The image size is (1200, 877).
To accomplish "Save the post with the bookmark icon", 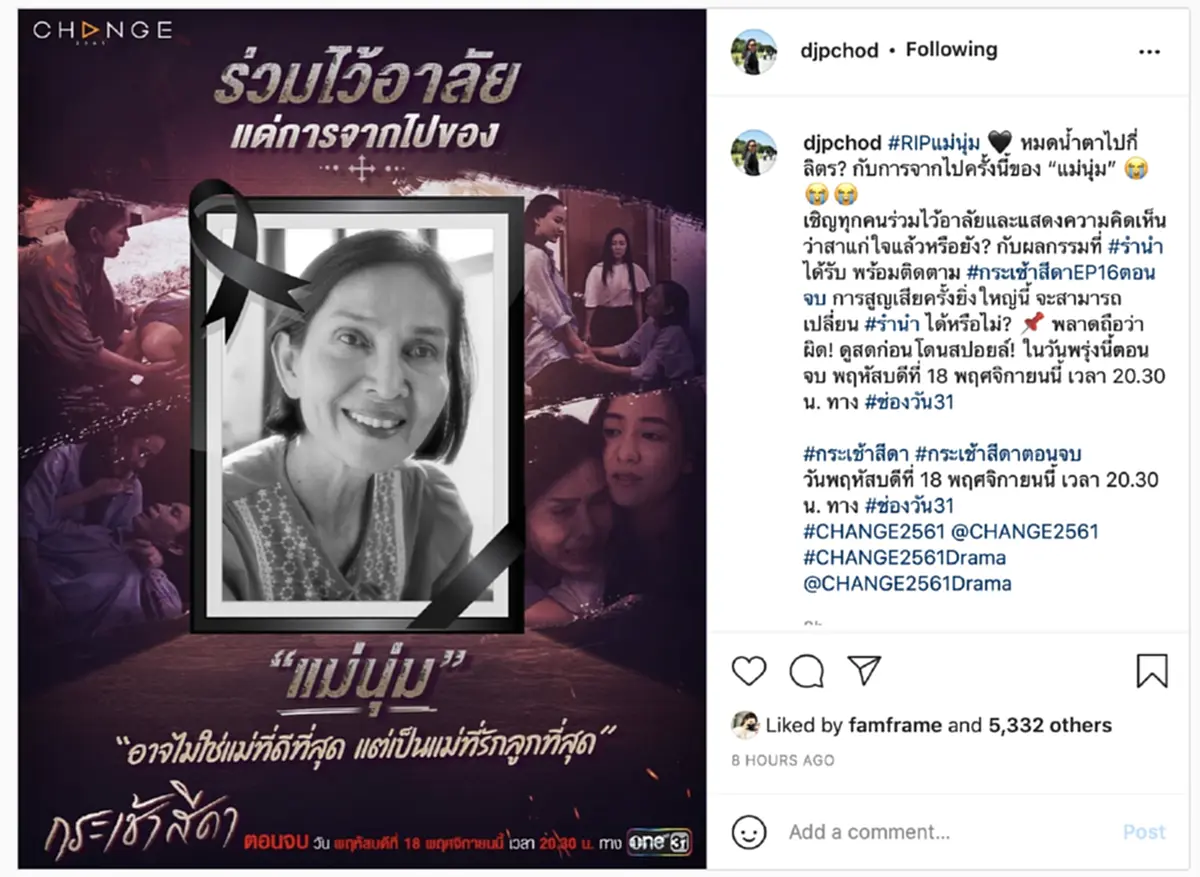I will (1152, 670).
